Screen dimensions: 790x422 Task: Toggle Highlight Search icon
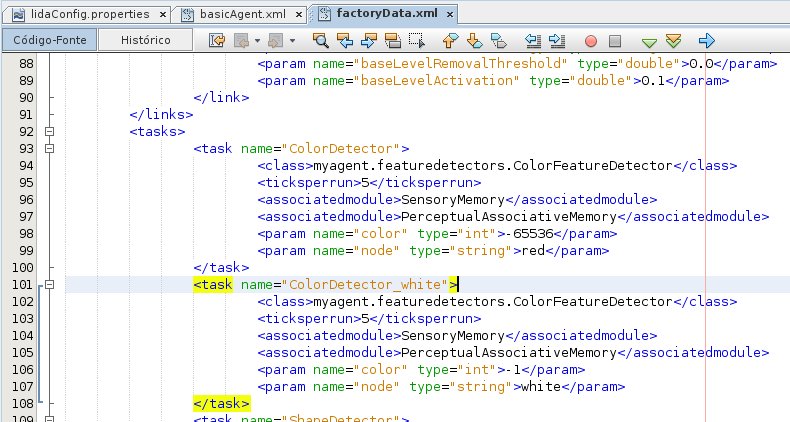(392, 41)
